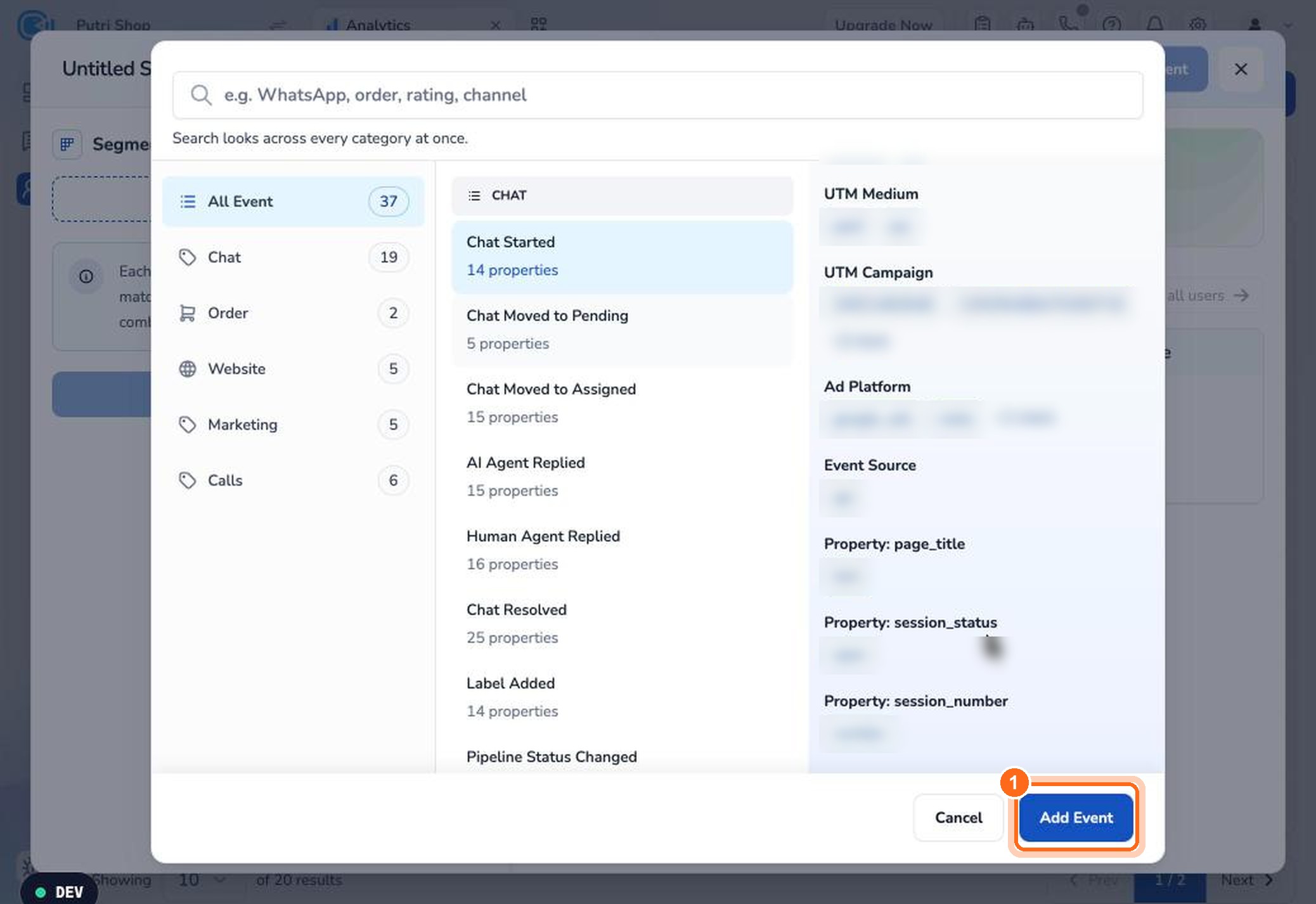The image size is (1316, 904).
Task: Click the Property: session_number label
Action: pyautogui.click(x=915, y=701)
